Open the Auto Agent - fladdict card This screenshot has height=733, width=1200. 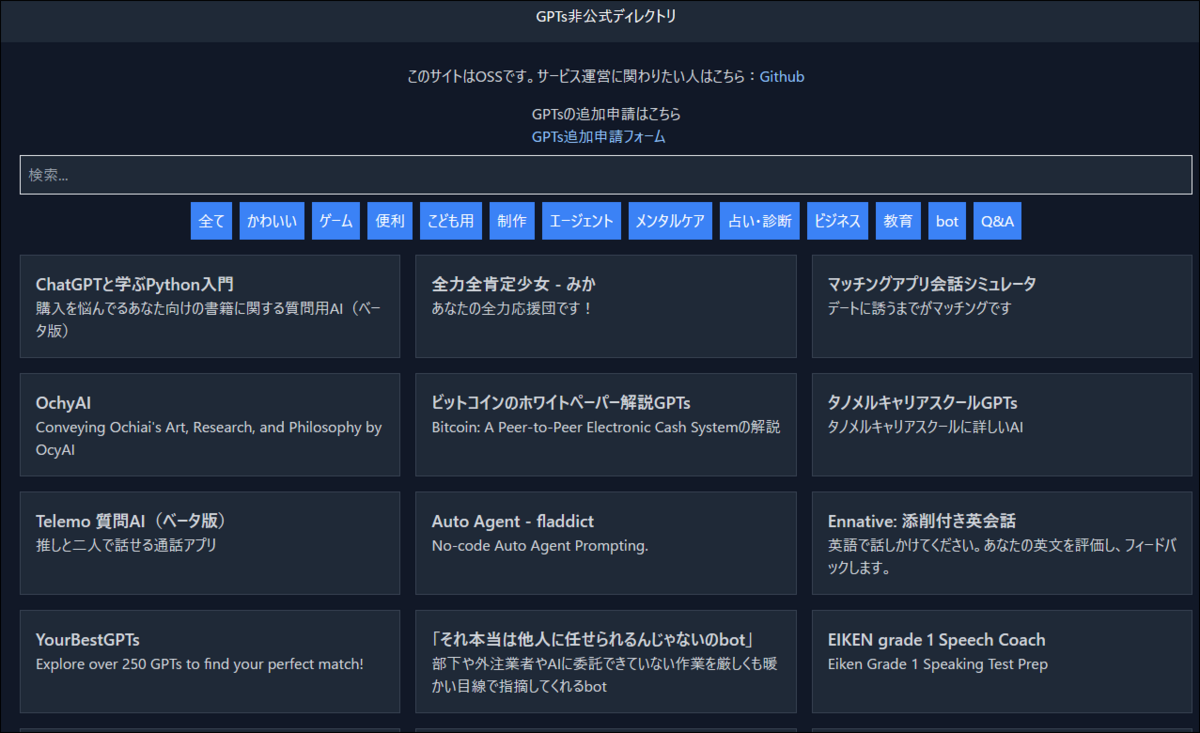606,543
